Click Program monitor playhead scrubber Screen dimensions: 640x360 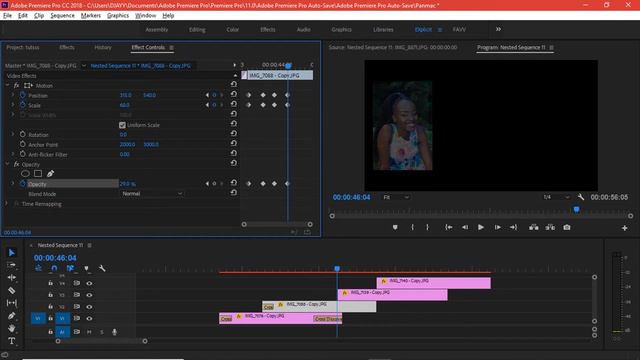coord(576,209)
